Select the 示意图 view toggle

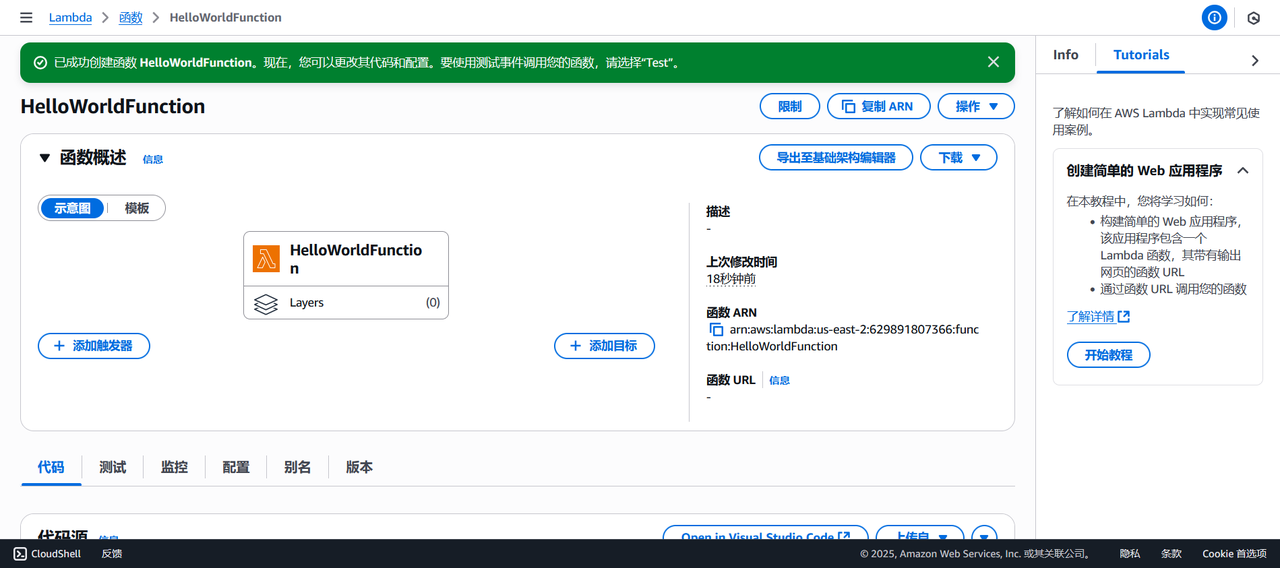tap(72, 208)
